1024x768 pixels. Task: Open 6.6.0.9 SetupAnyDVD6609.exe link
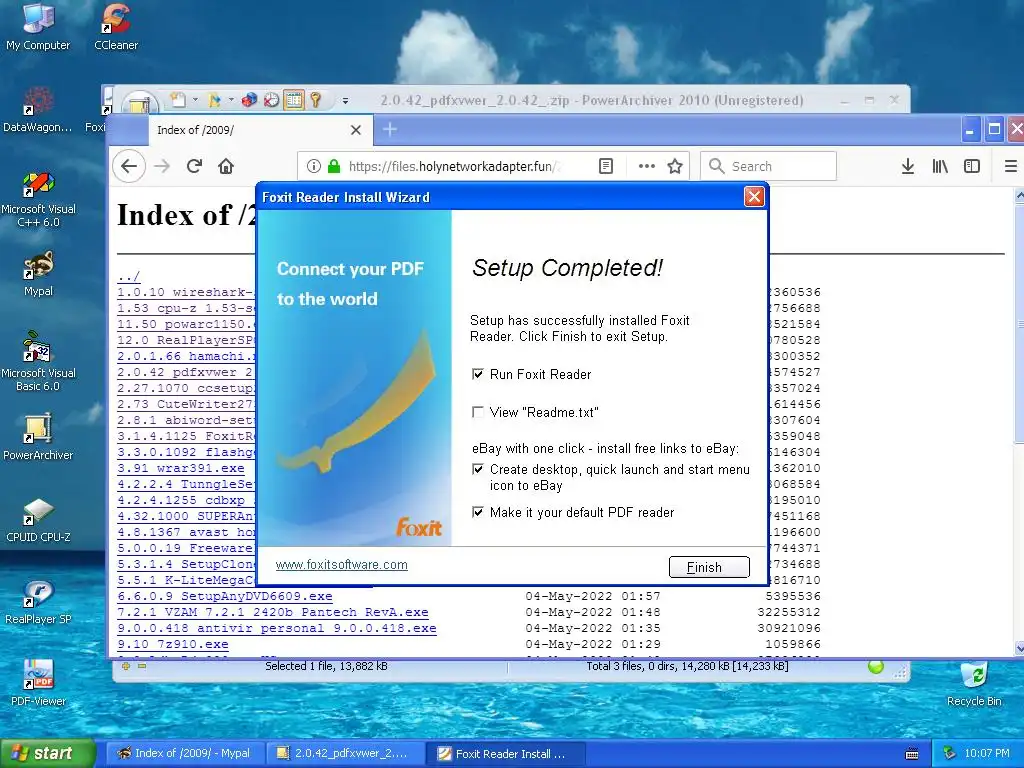pyautogui.click(x=225, y=596)
